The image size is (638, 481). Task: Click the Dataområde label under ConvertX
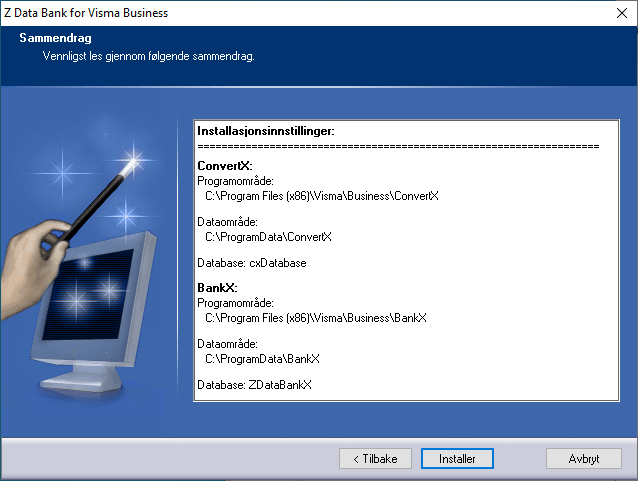228,222
